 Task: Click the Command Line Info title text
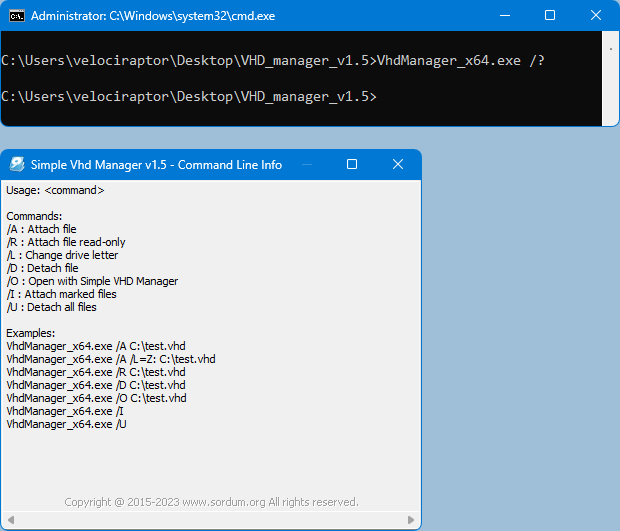[x=156, y=165]
